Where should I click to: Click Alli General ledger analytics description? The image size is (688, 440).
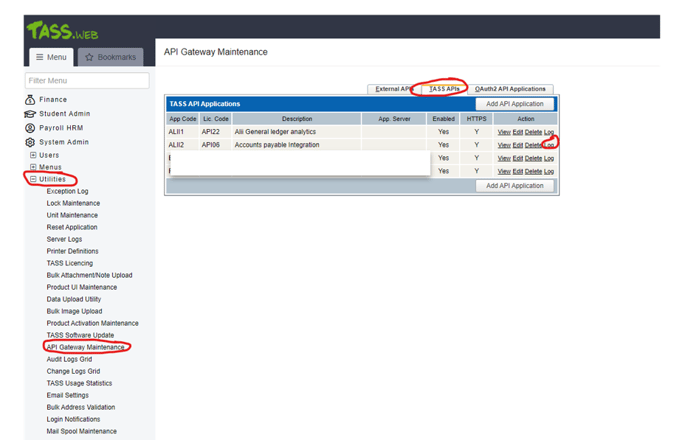coord(275,132)
